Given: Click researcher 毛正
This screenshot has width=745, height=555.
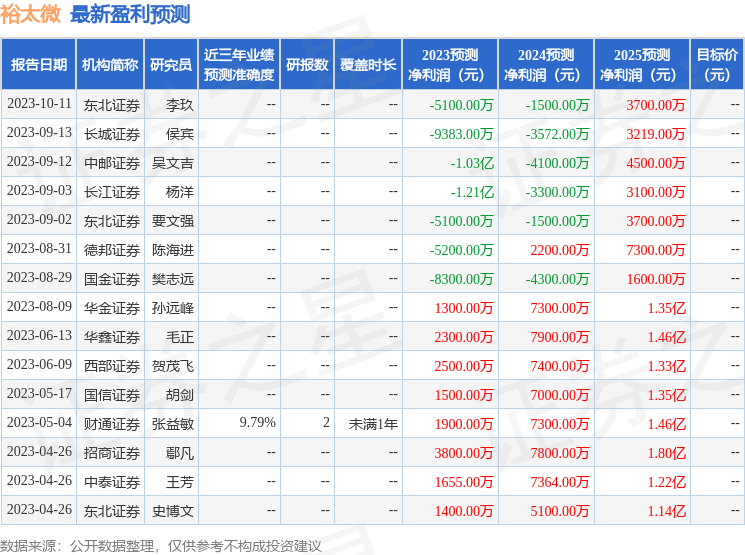Looking at the screenshot, I should [180, 337].
